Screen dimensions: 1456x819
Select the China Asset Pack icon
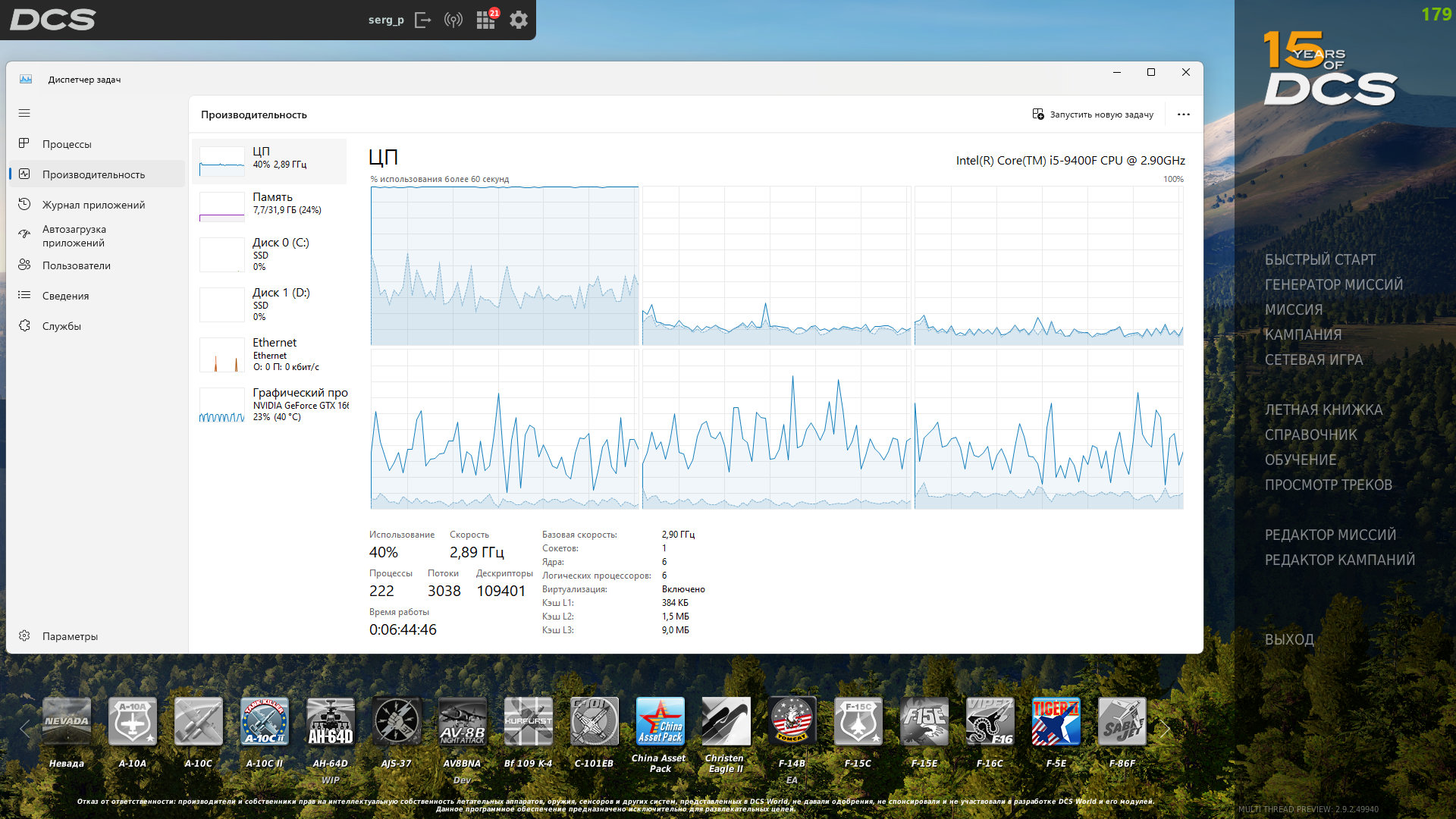tap(661, 721)
